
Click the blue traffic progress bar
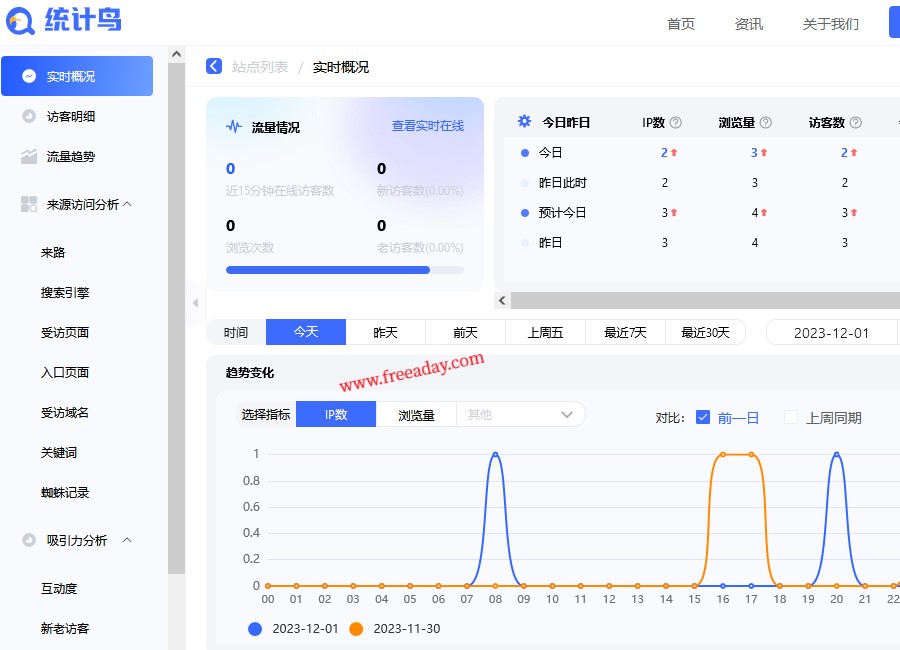click(328, 270)
